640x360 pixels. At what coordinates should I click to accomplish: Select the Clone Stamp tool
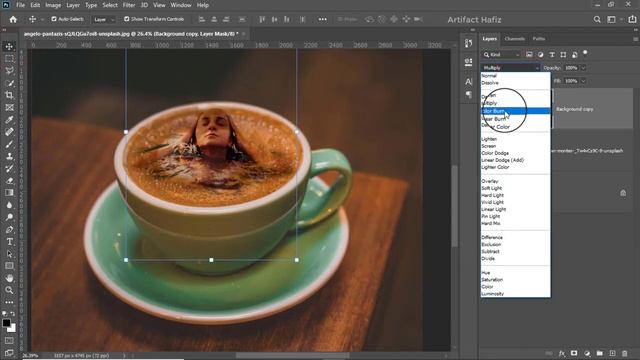[9, 156]
